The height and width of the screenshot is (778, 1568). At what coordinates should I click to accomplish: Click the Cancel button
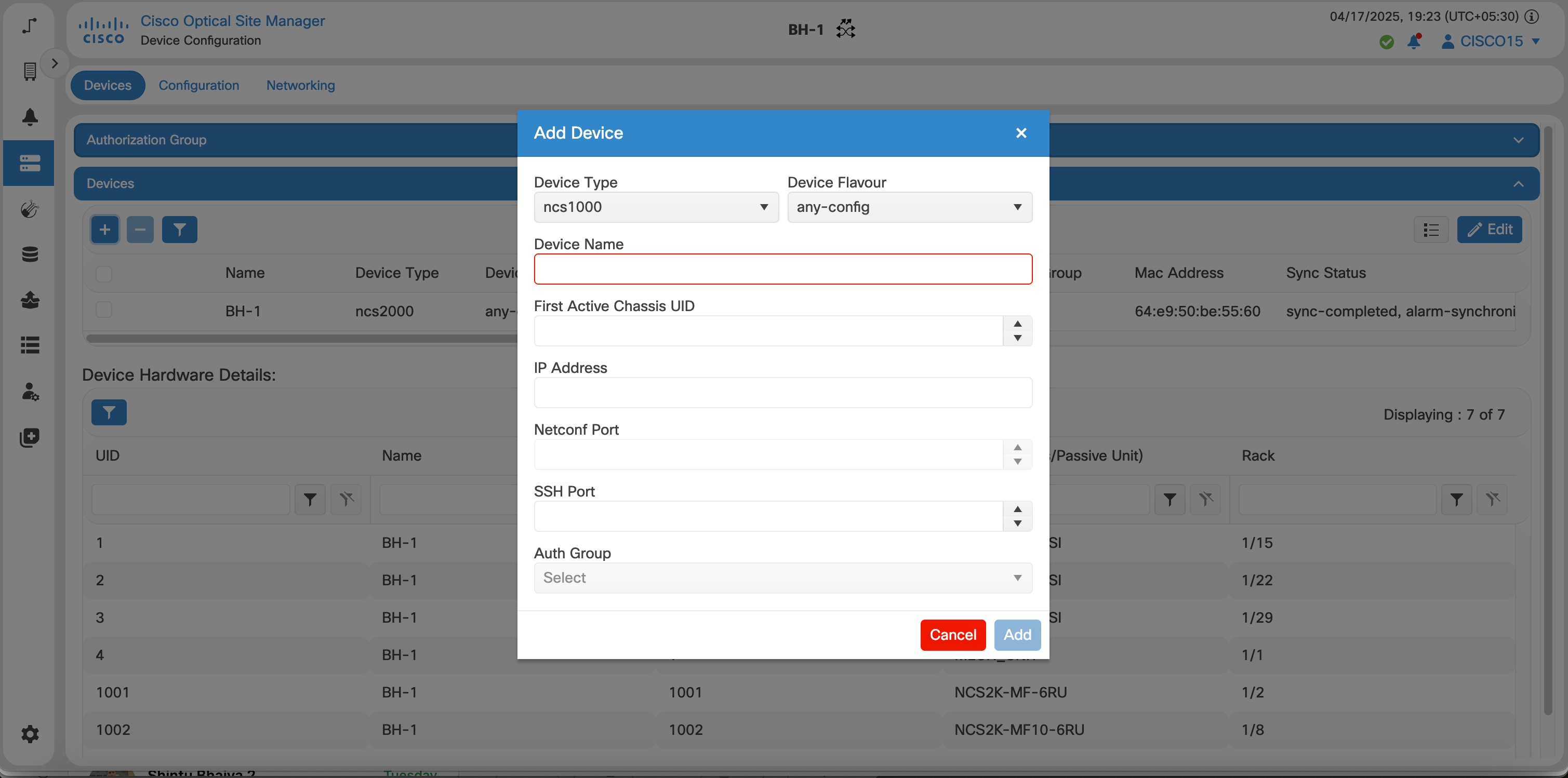953,635
